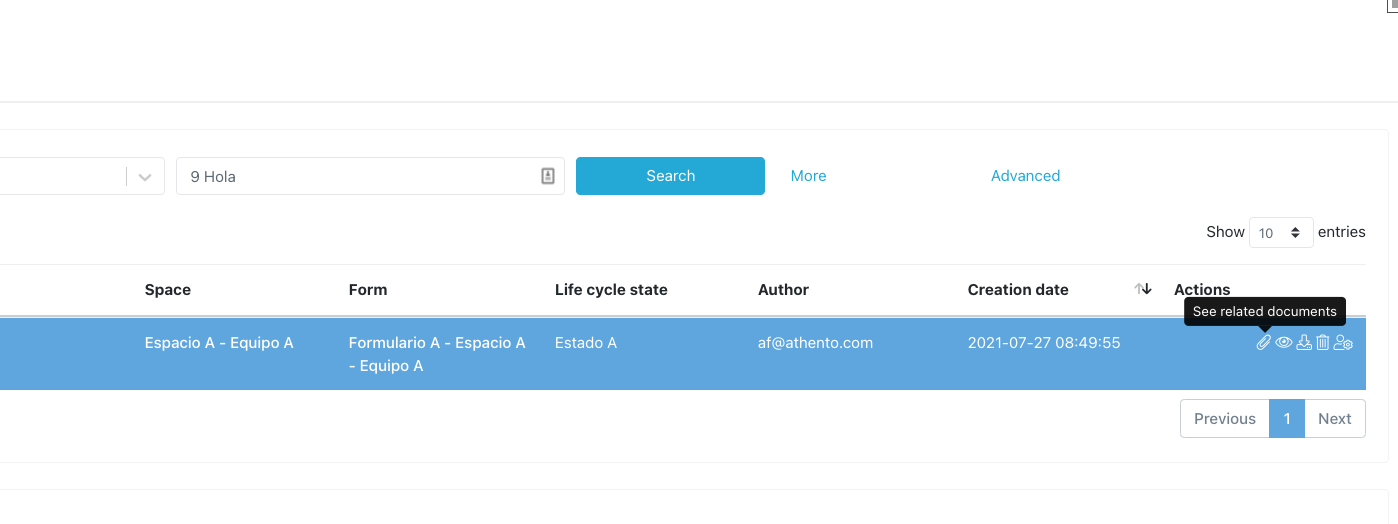
Task: Click the Search button
Action: 670,176
